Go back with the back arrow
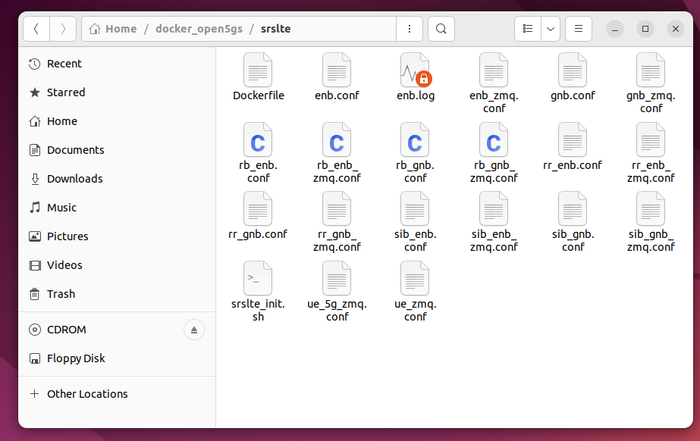The height and width of the screenshot is (441, 700). (37, 29)
